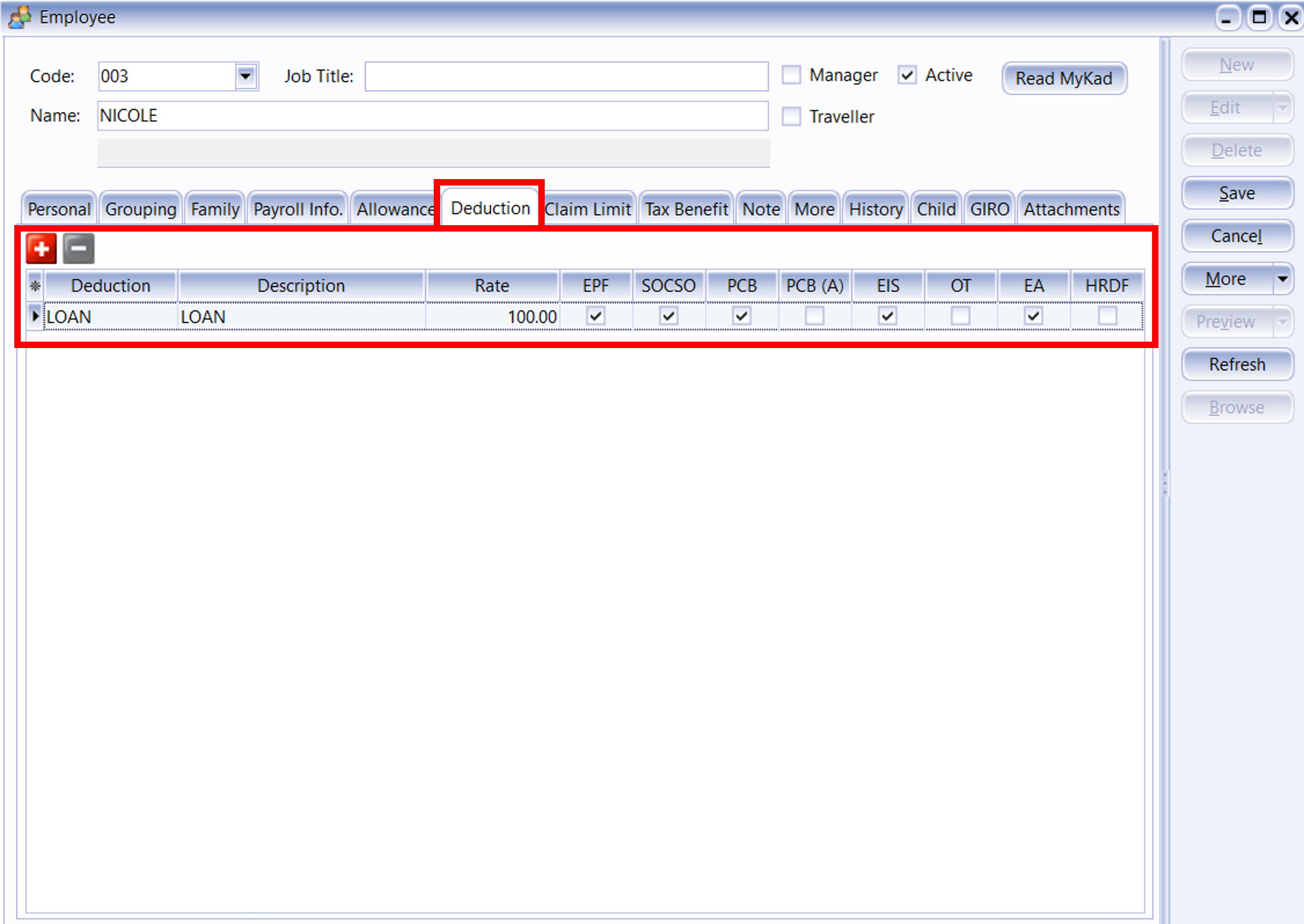The width and height of the screenshot is (1304, 924).
Task: Click the Read MyKad button
Action: click(1063, 79)
